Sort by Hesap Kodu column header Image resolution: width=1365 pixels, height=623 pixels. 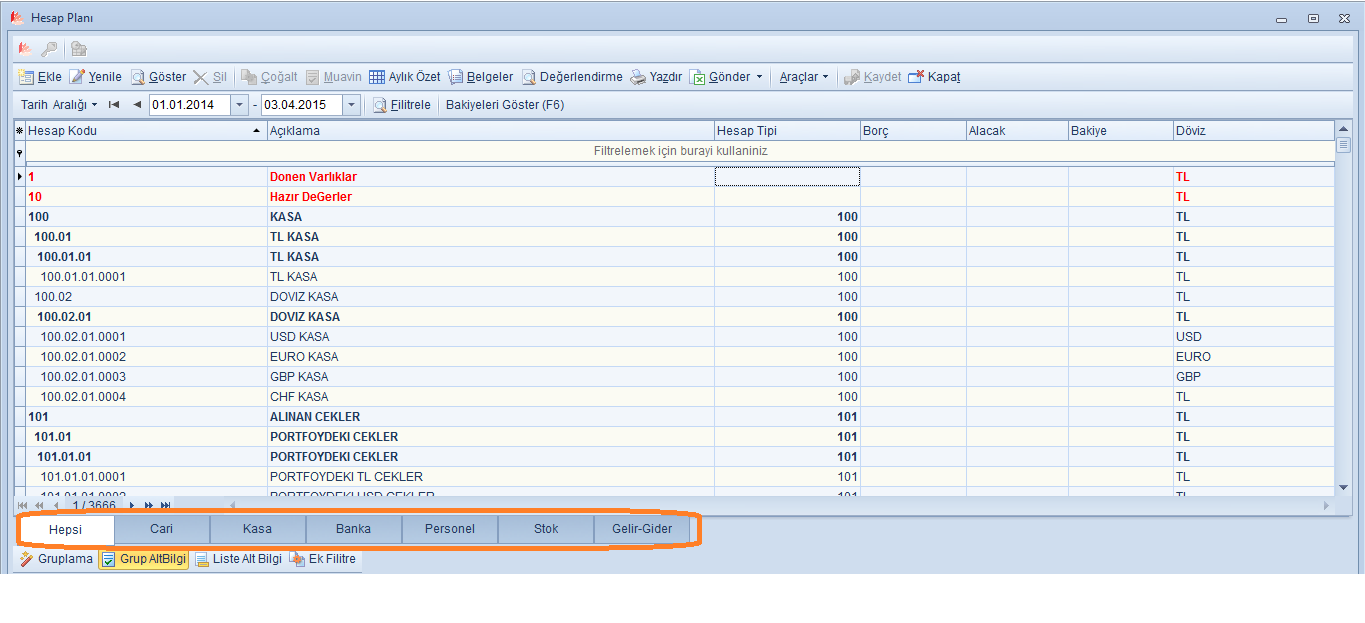click(x=146, y=131)
